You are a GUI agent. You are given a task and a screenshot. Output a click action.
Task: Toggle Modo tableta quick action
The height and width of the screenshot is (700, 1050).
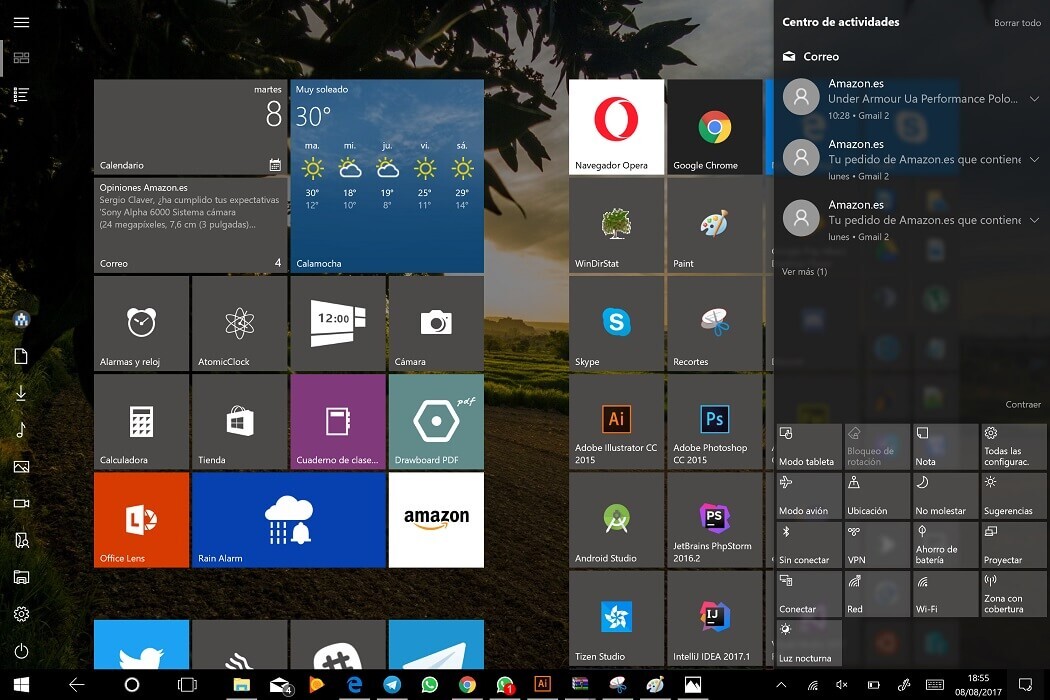click(809, 446)
